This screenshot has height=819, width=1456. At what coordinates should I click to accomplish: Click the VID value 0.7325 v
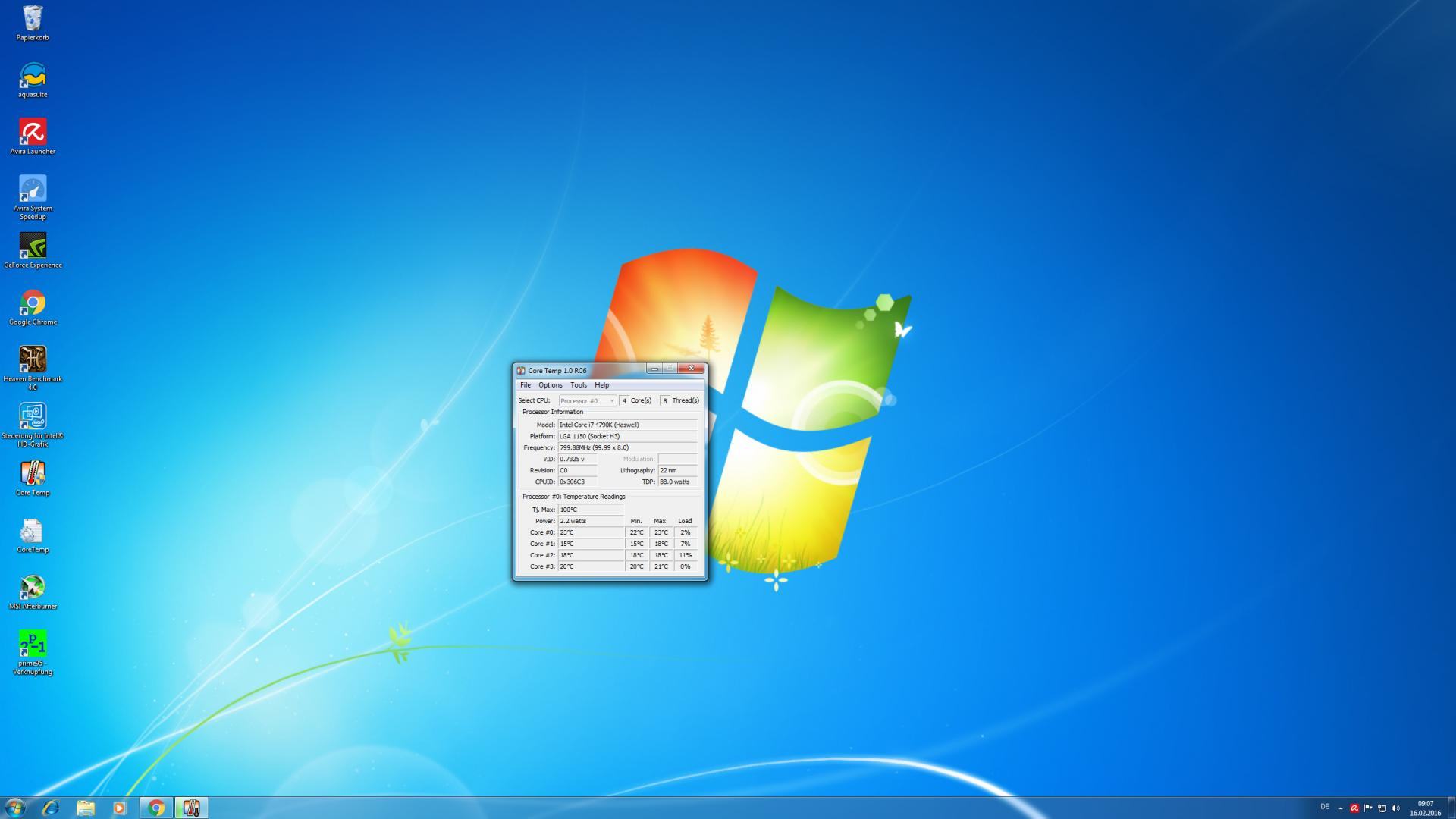pyautogui.click(x=577, y=459)
